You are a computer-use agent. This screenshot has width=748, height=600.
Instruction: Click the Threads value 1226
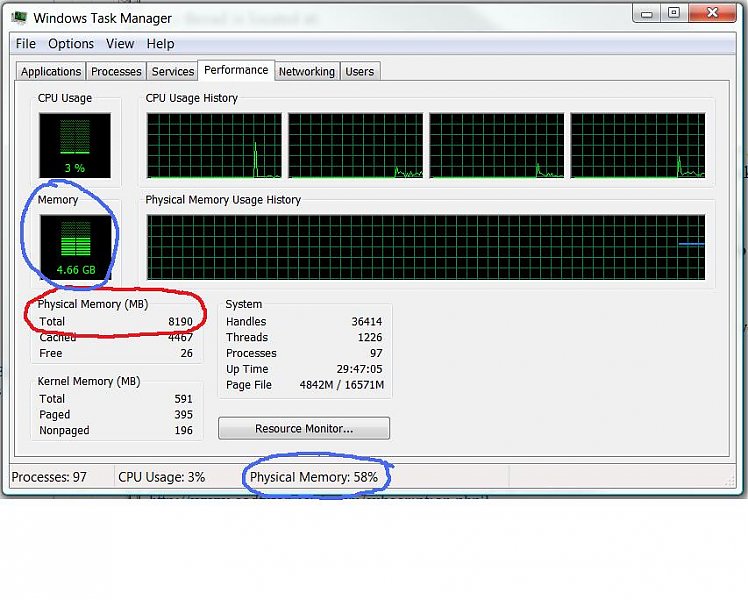coord(370,337)
